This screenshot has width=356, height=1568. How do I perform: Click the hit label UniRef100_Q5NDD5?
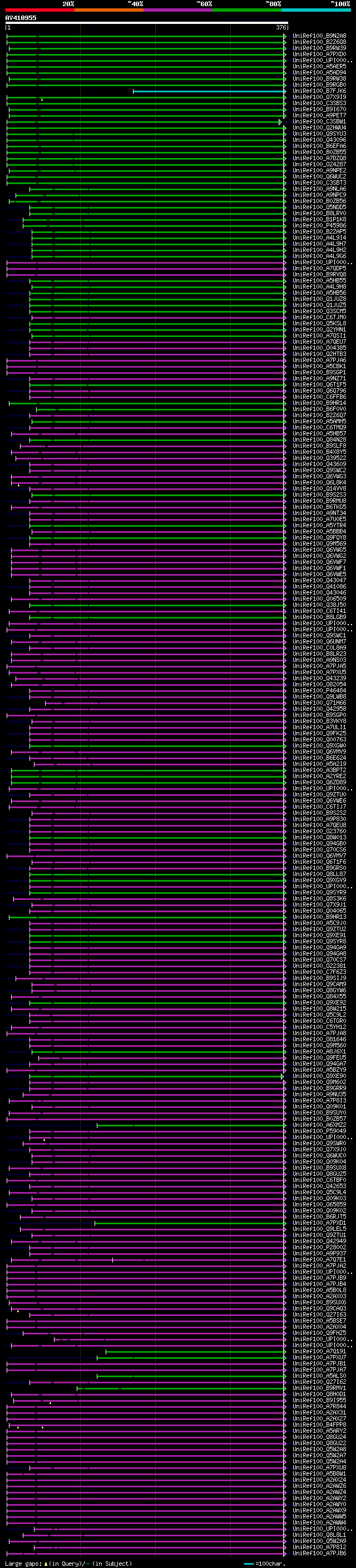(319, 207)
